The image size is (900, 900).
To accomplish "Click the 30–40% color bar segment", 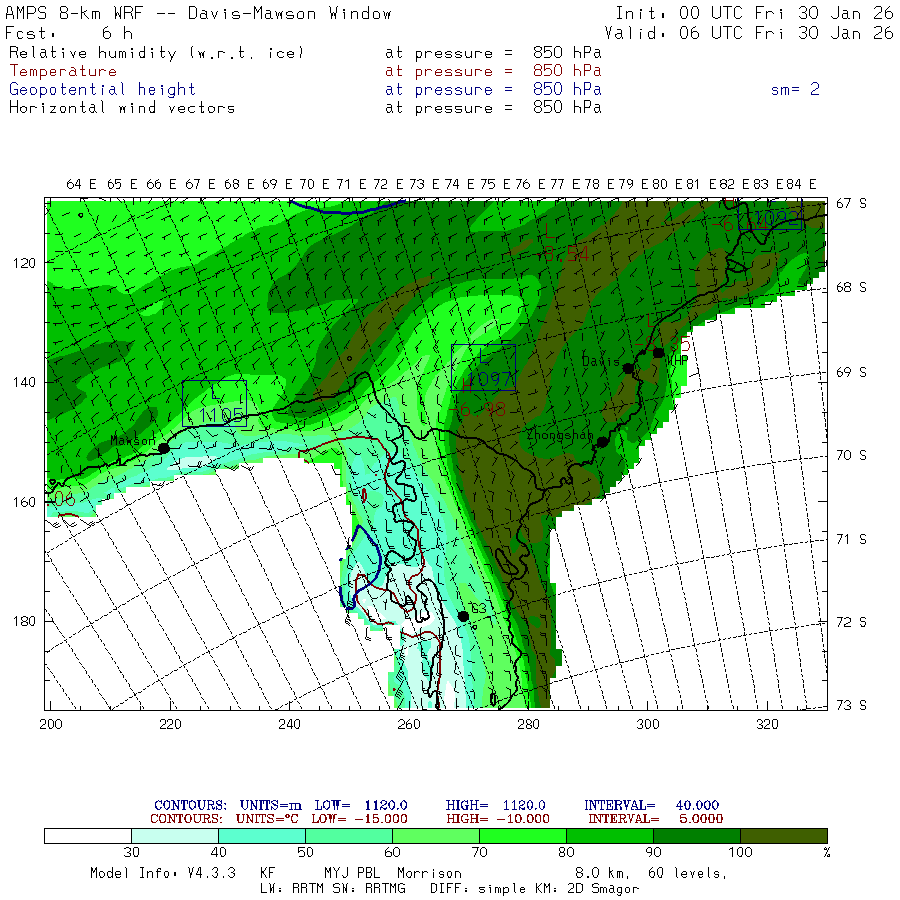I will tap(175, 836).
